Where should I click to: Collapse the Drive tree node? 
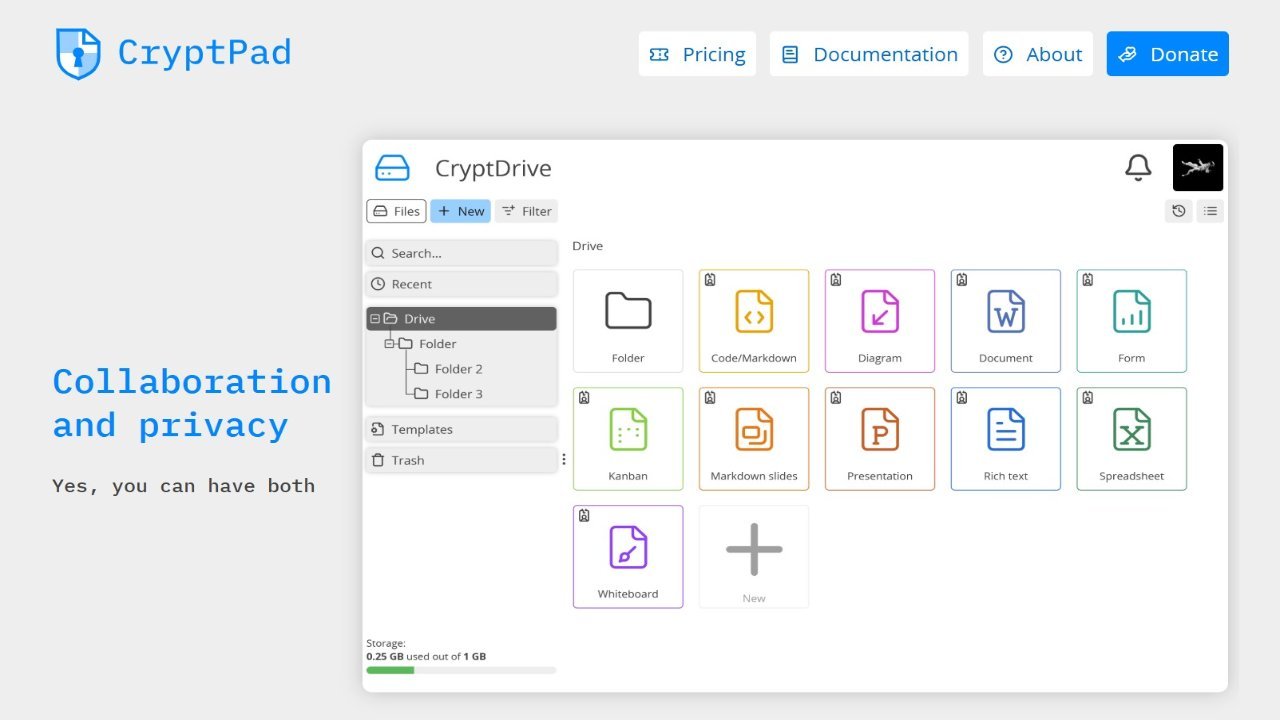point(375,319)
